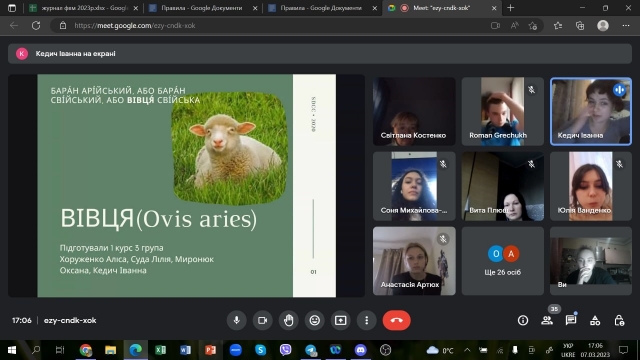The image size is (640, 360).
Task: Click the 'Кедич Іванна на екрані' banner
Action: coord(320,53)
